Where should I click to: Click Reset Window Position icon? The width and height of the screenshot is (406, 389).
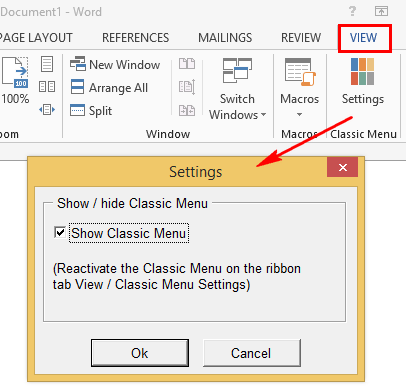point(187,110)
